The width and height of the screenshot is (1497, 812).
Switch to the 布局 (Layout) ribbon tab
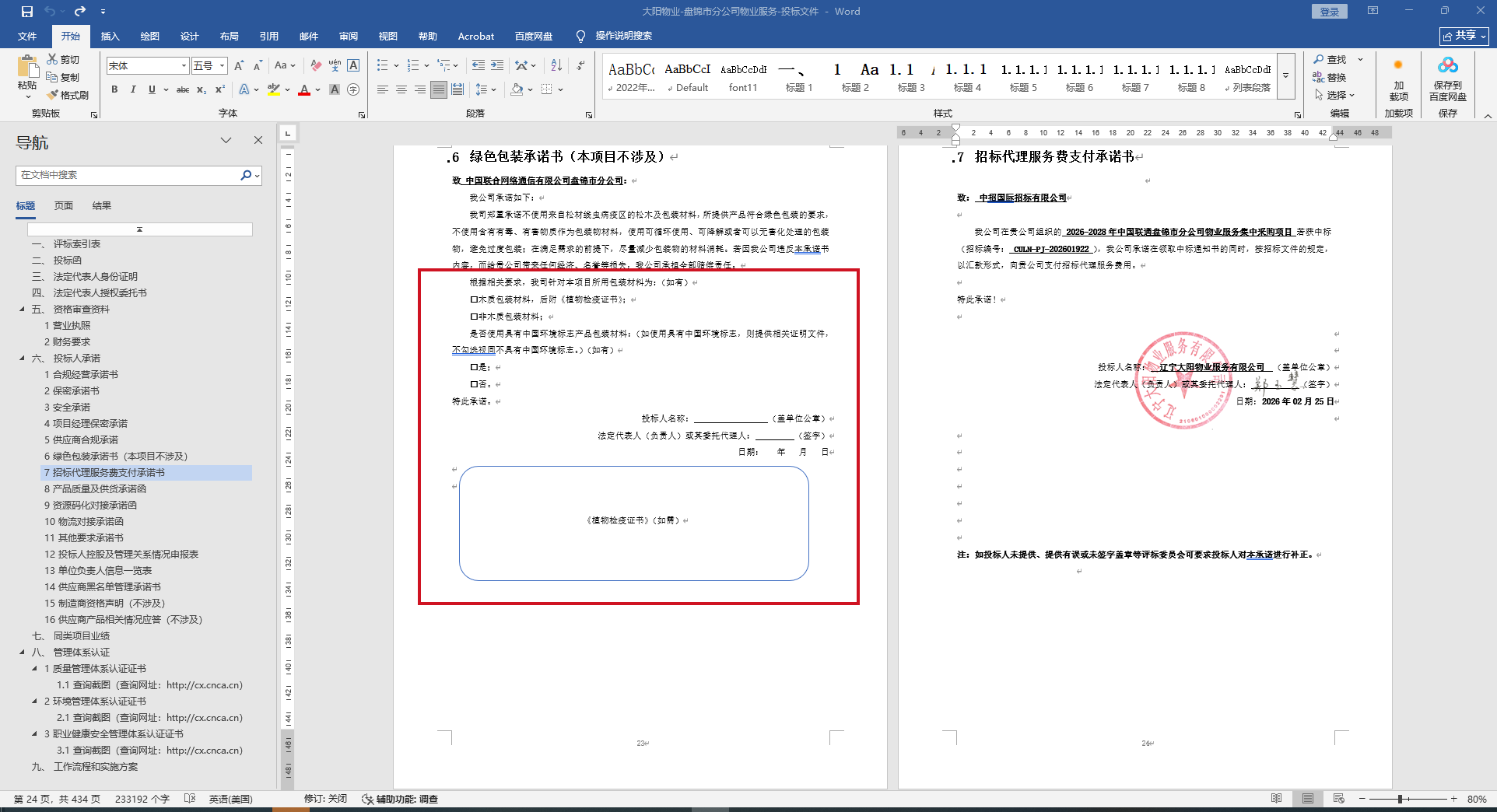tap(230, 37)
